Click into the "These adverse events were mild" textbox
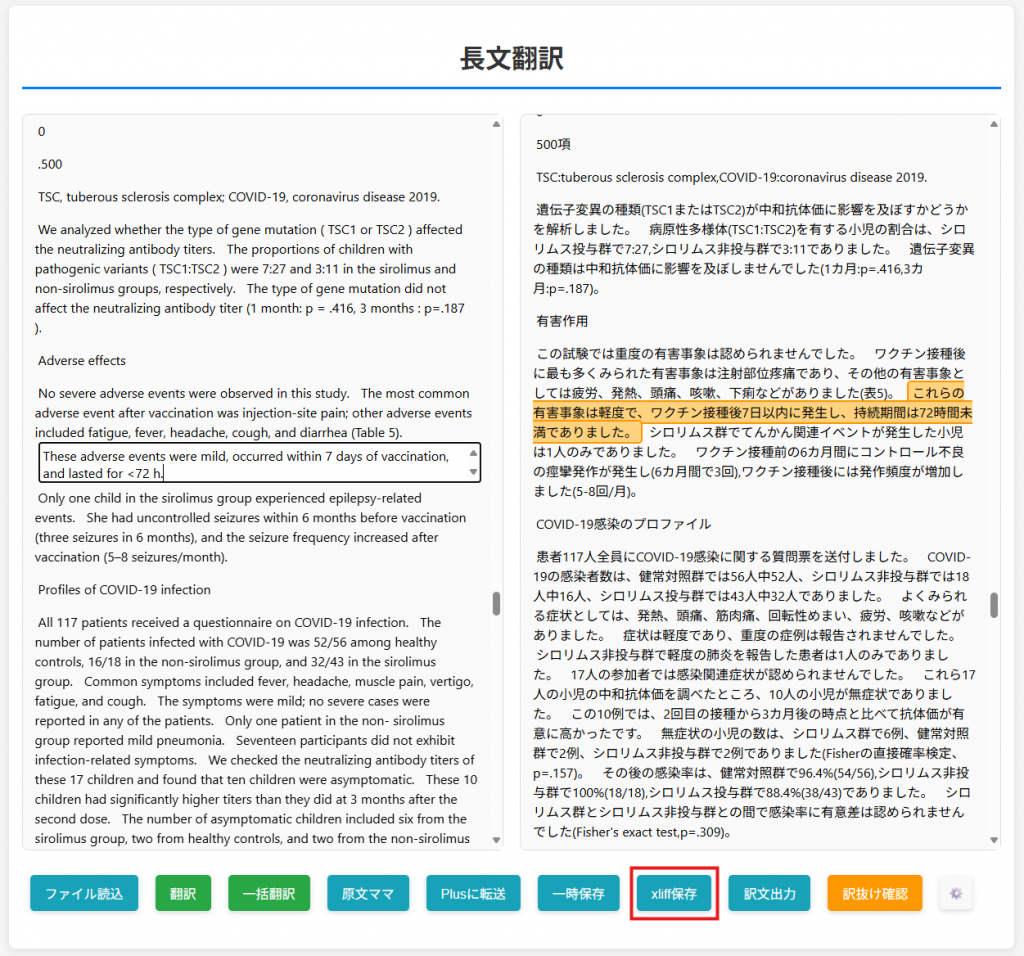The height and width of the screenshot is (956, 1024). (x=250, y=464)
